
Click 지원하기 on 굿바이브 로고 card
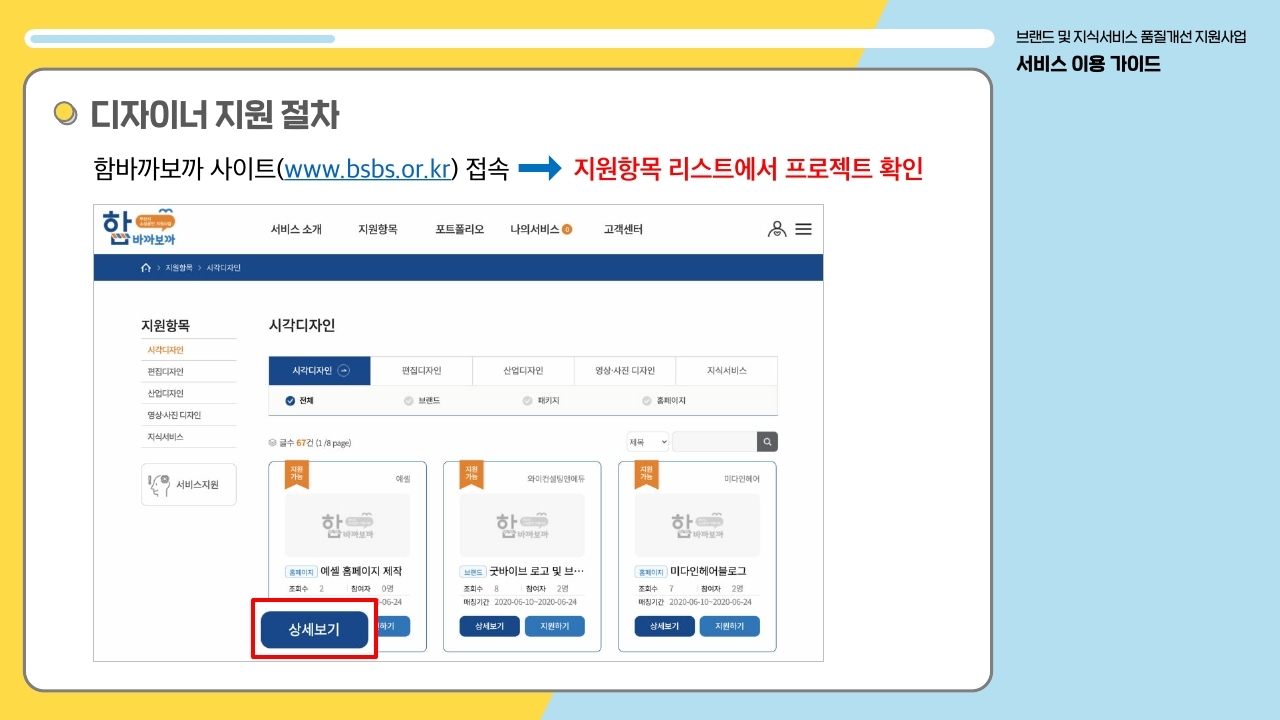555,626
